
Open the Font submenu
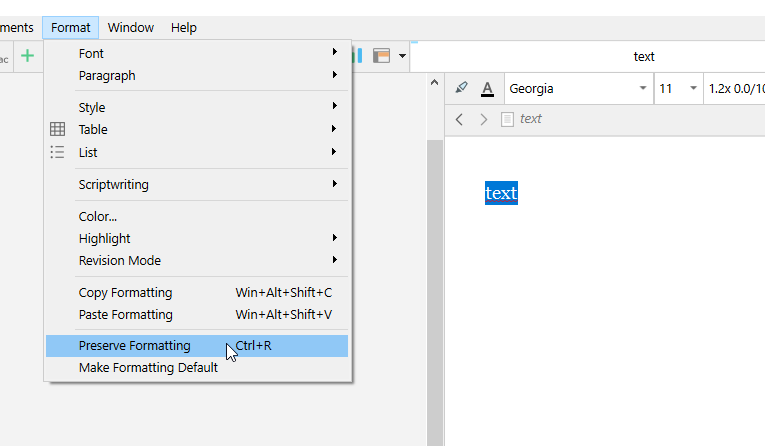point(91,53)
